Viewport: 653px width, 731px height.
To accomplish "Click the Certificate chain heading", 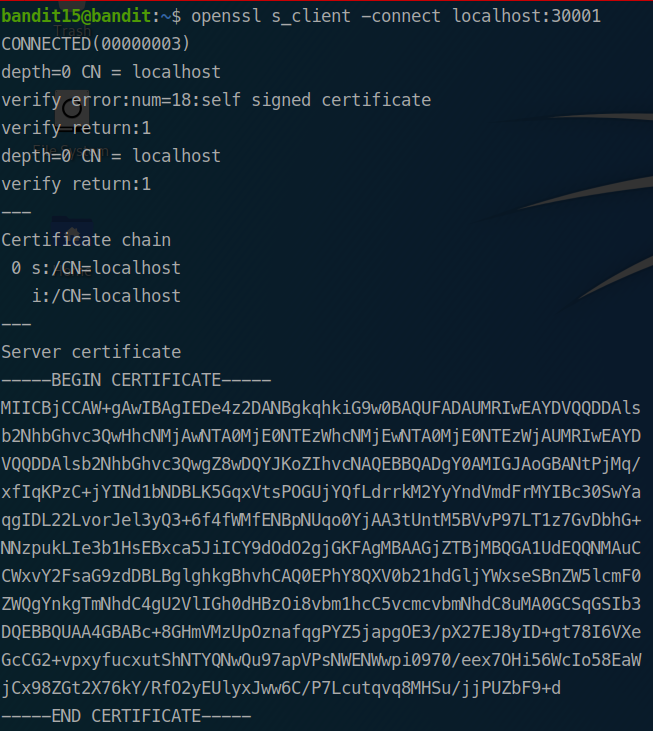I will coord(86,240).
